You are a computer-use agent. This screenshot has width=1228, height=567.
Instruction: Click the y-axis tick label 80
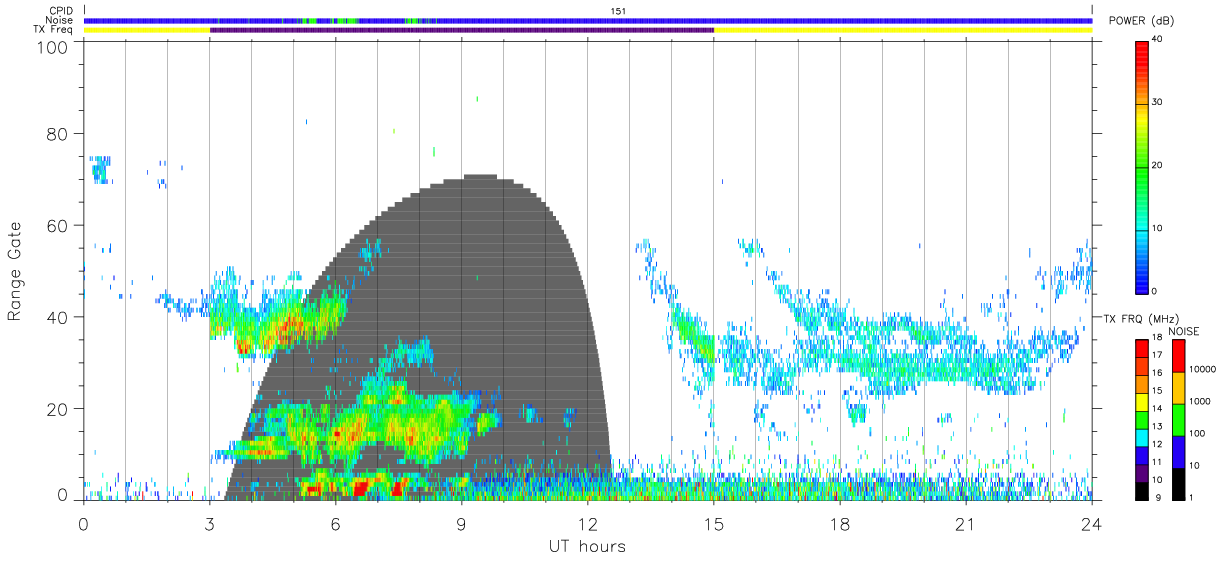(58, 135)
